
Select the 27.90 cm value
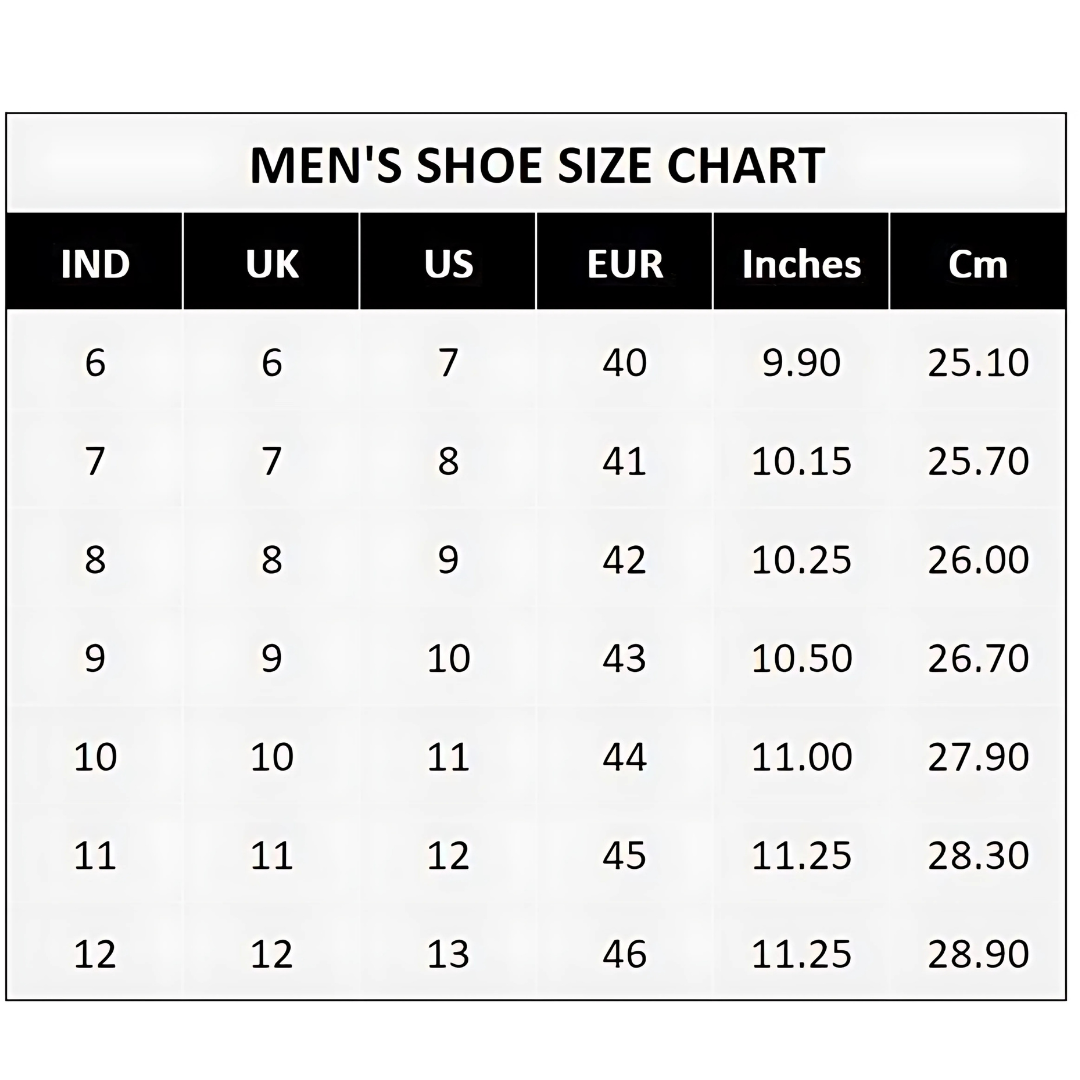tap(977, 757)
